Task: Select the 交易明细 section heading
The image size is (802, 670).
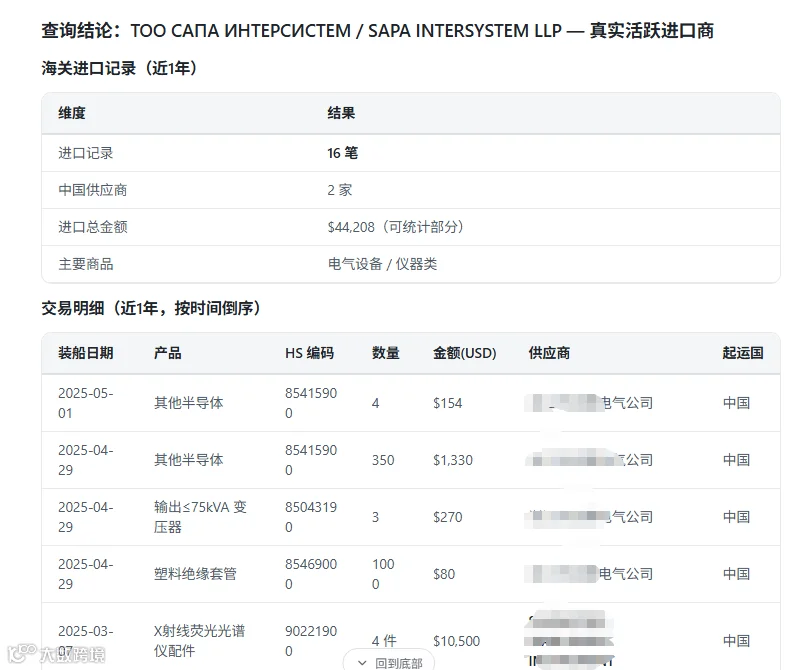Action: click(x=151, y=308)
